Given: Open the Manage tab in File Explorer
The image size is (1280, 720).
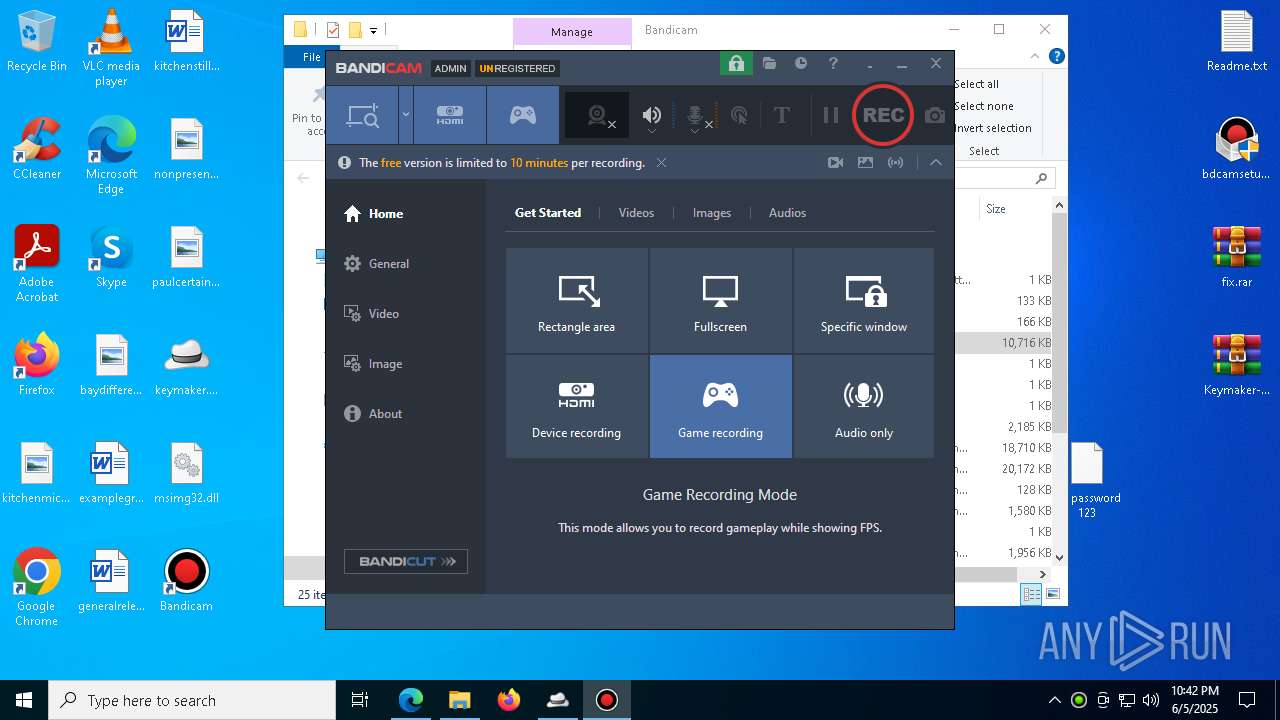Looking at the screenshot, I should pyautogui.click(x=572, y=32).
